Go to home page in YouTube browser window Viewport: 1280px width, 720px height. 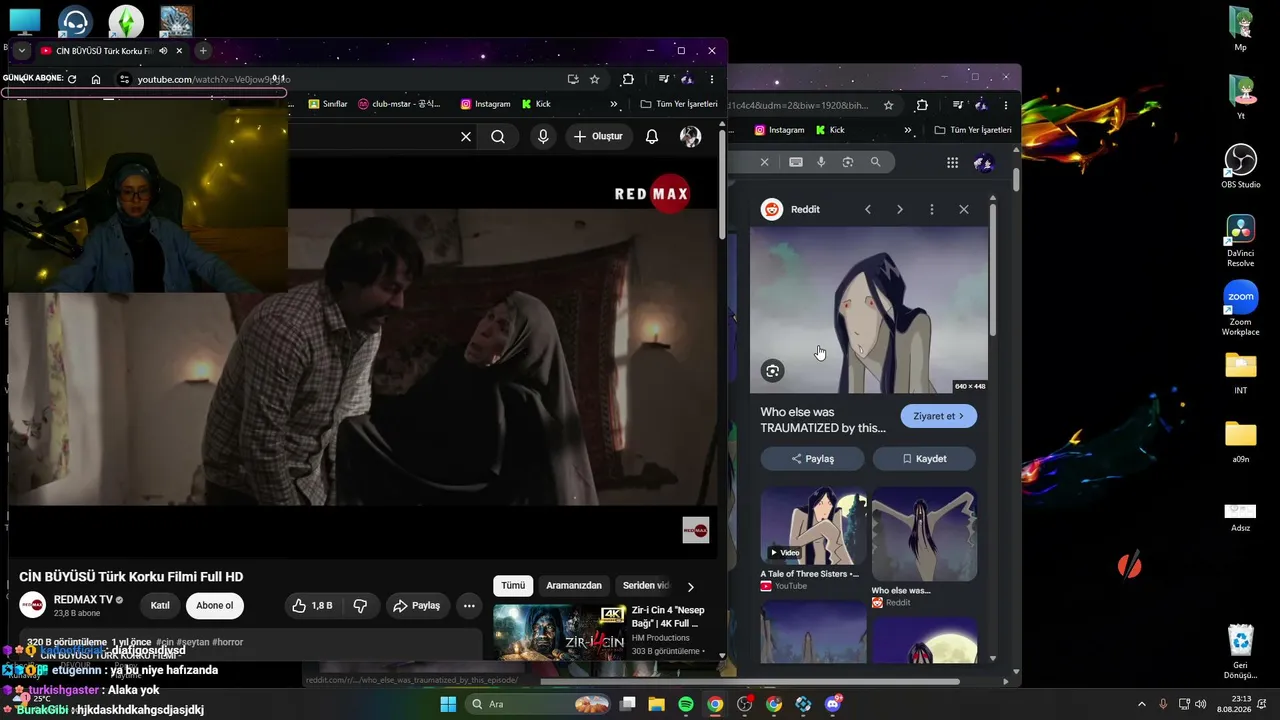[x=96, y=79]
